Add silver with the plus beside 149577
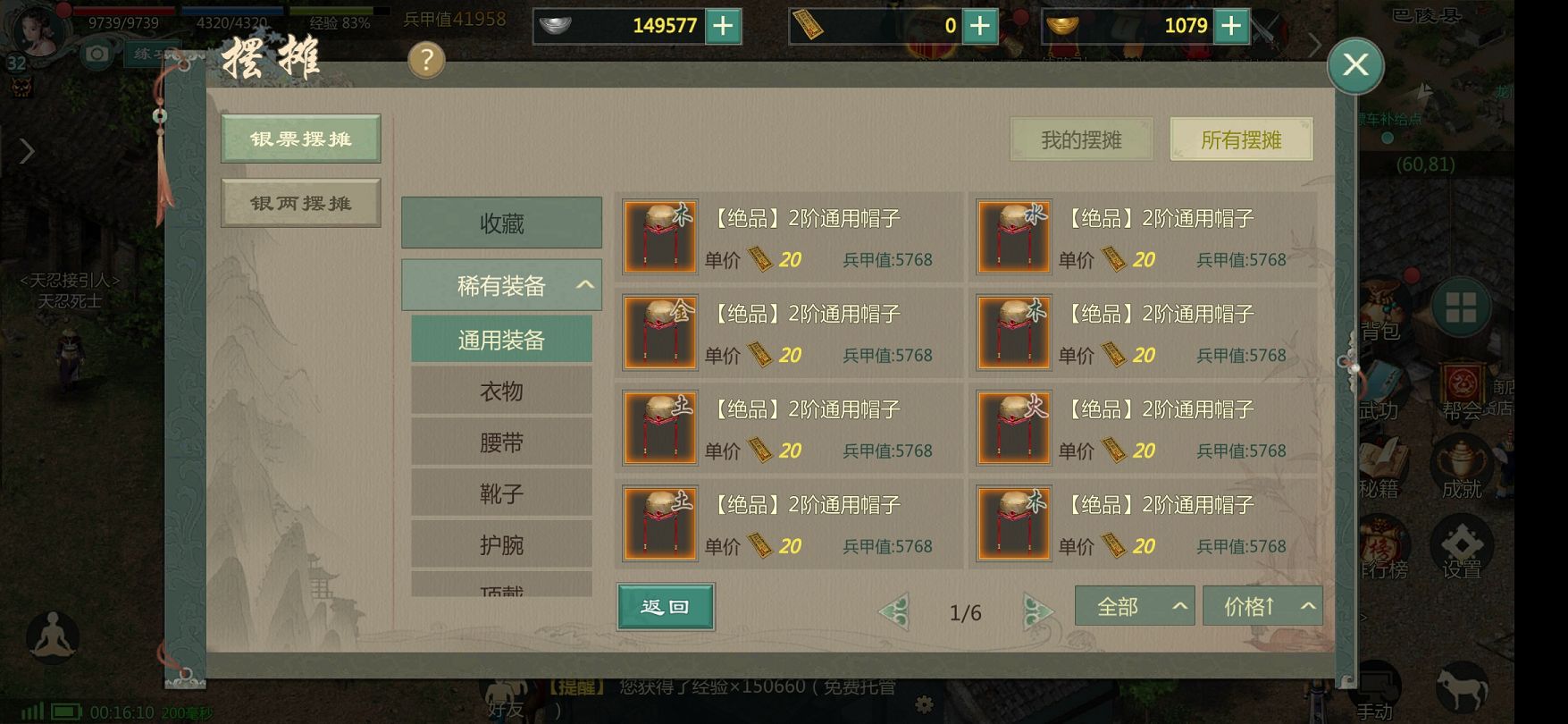 click(x=723, y=26)
